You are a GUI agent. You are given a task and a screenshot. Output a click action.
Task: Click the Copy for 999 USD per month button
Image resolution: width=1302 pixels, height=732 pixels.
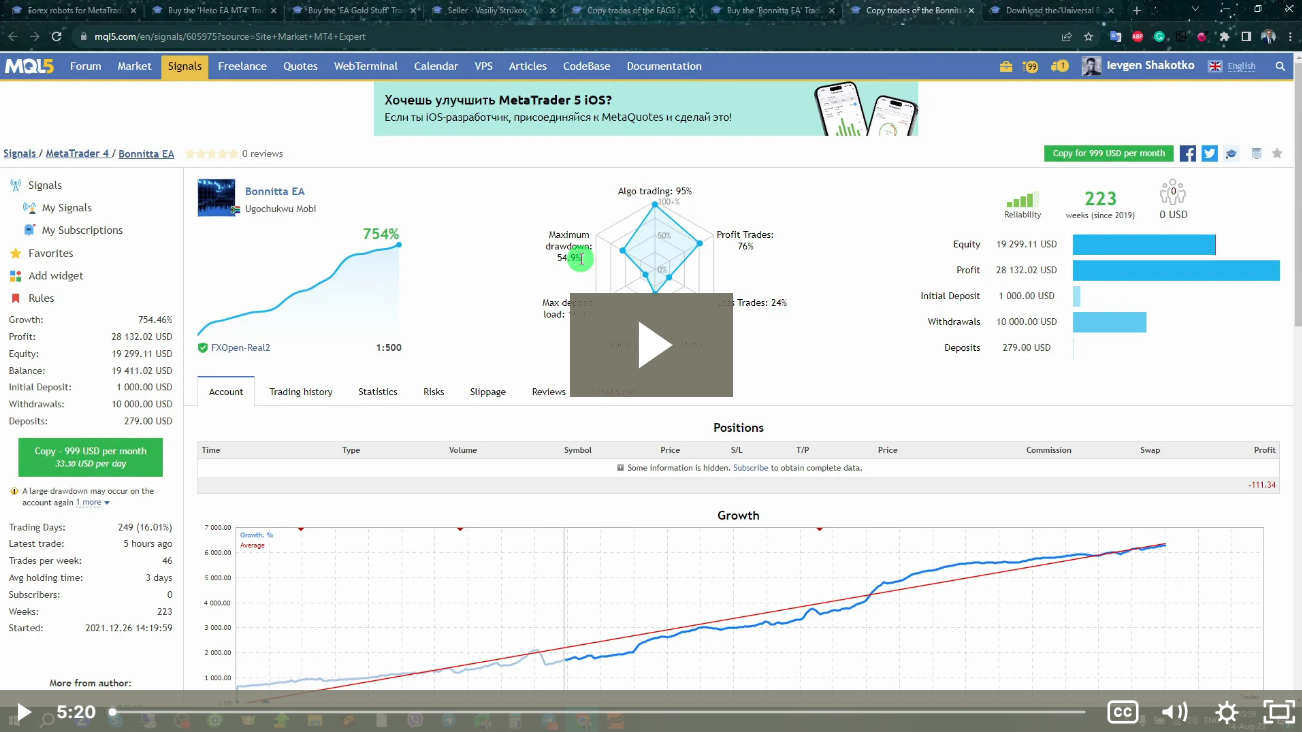point(1108,153)
